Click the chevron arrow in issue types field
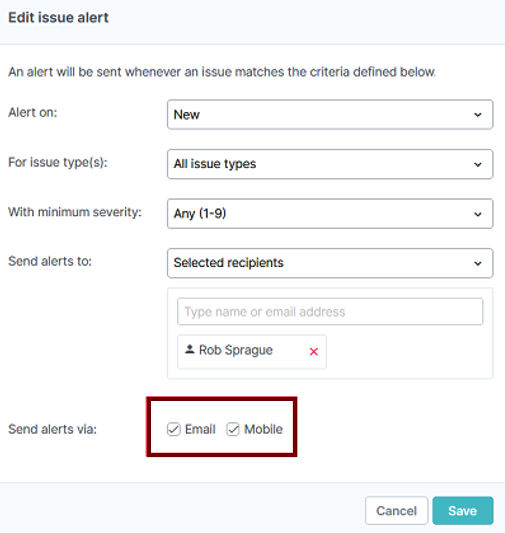The width and height of the screenshot is (505, 533). [478, 165]
